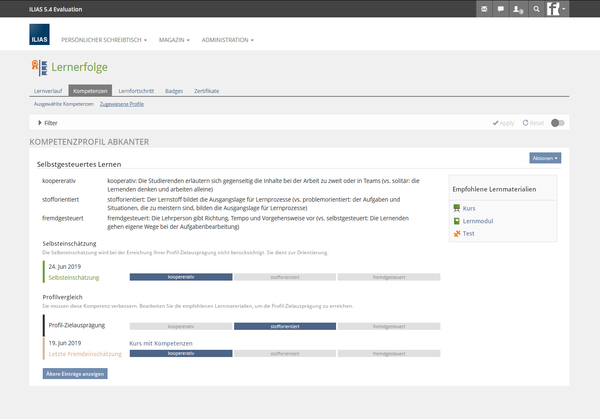This screenshot has height=419, width=600.
Task: Open the Magazin menu
Action: [173, 40]
